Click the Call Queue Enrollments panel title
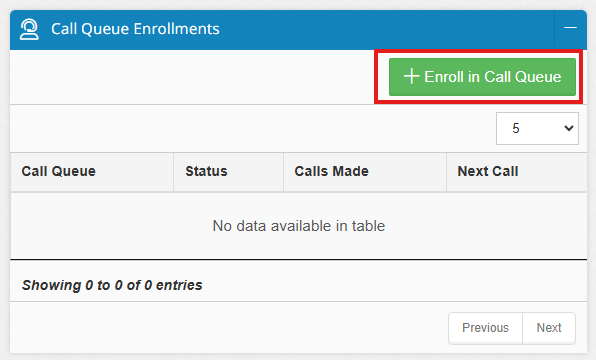 [x=135, y=29]
